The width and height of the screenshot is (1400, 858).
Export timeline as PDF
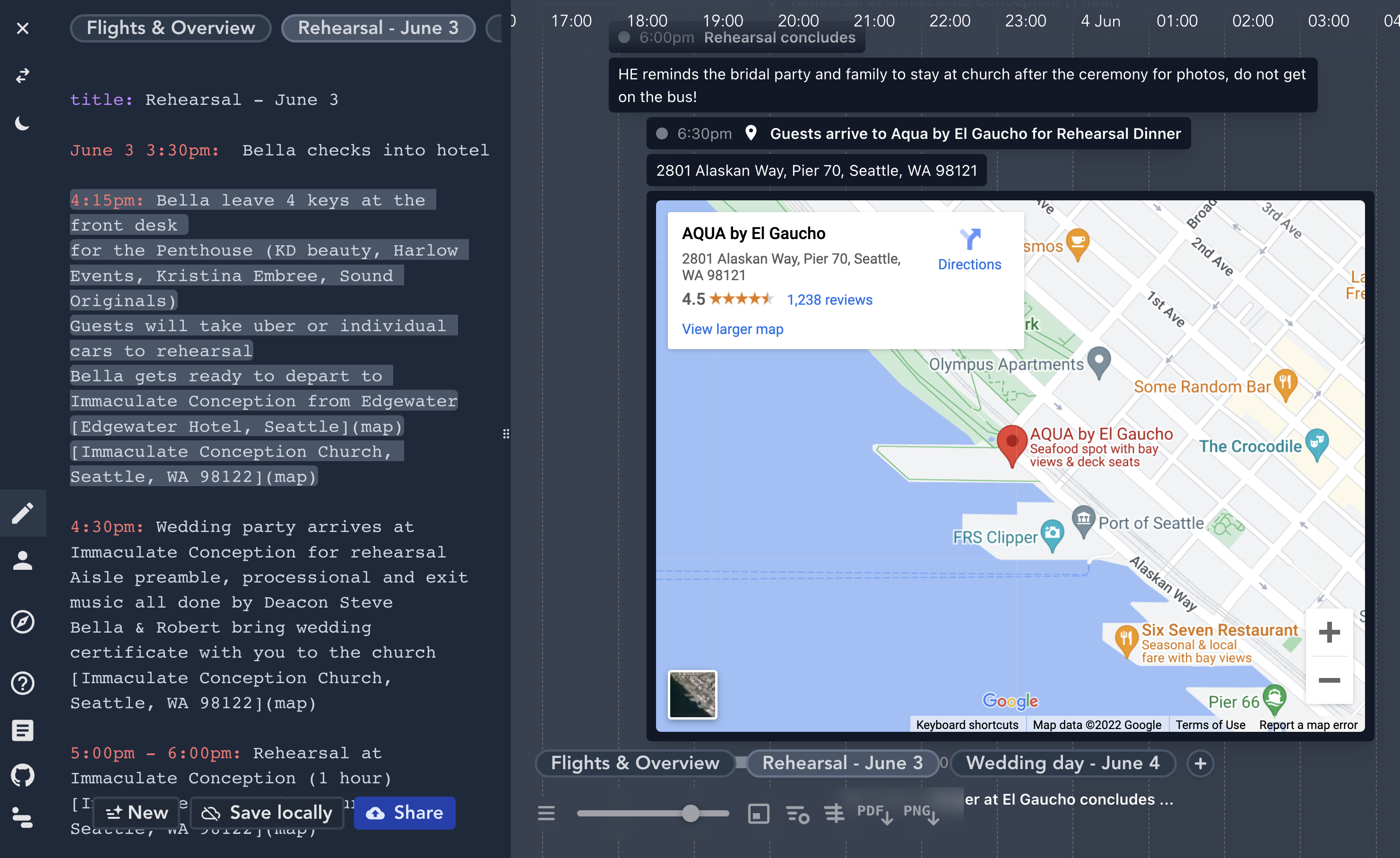(874, 813)
